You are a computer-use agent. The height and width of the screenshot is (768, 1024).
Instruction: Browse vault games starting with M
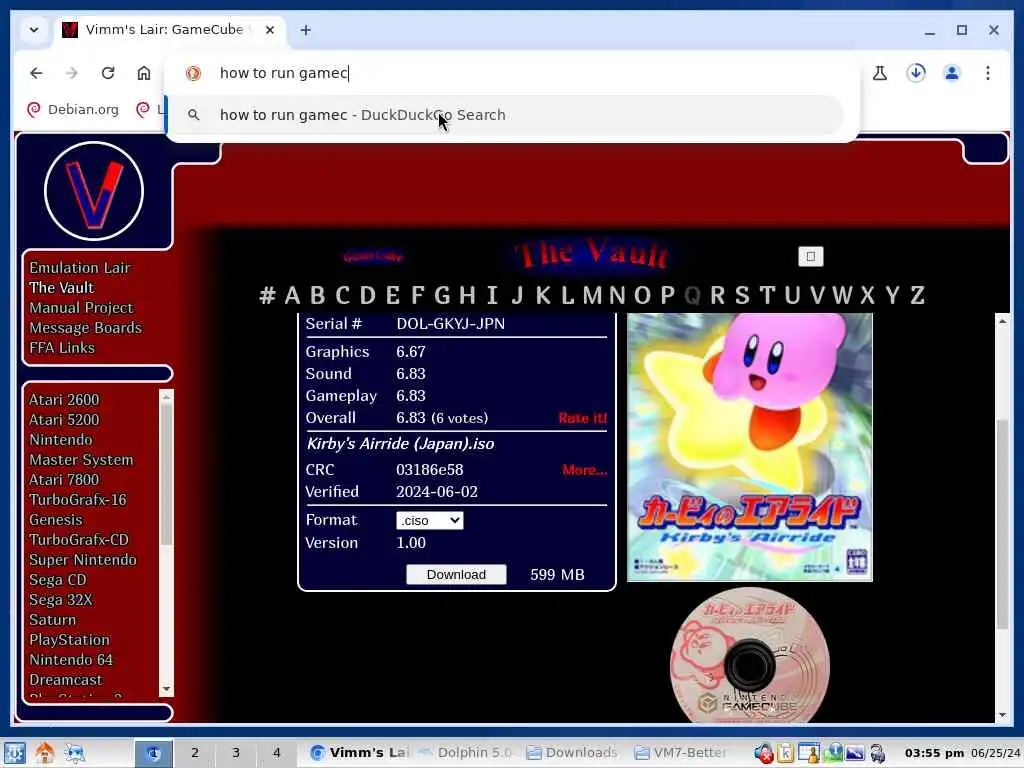point(592,295)
